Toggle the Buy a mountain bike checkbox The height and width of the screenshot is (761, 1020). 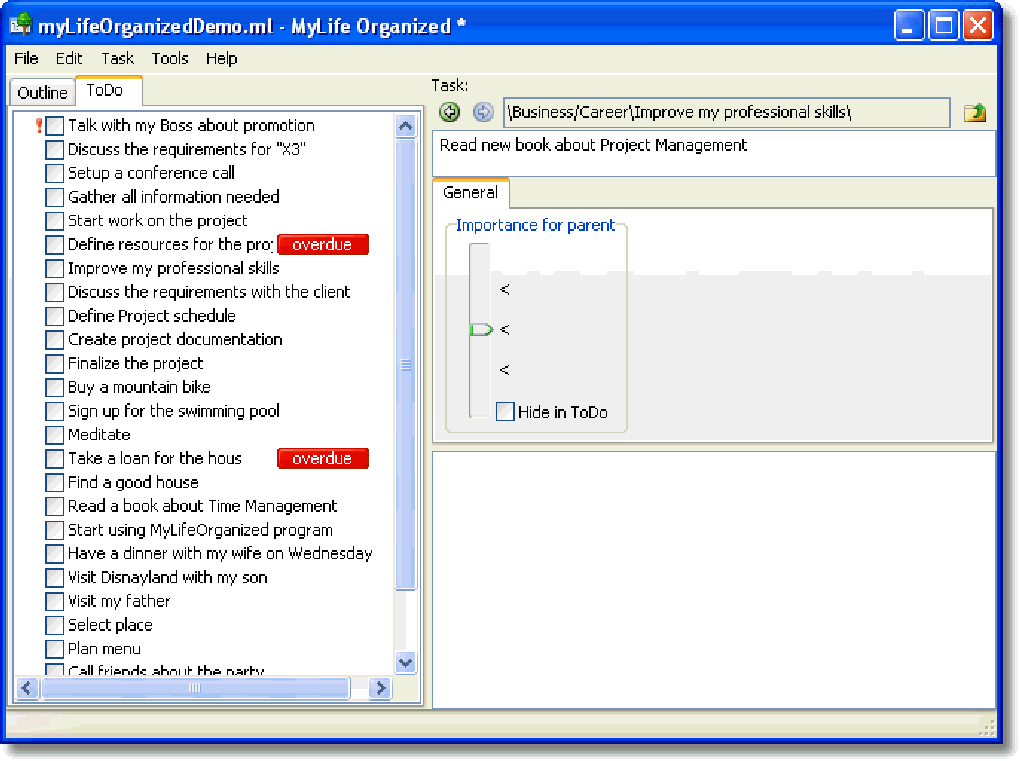[55, 388]
